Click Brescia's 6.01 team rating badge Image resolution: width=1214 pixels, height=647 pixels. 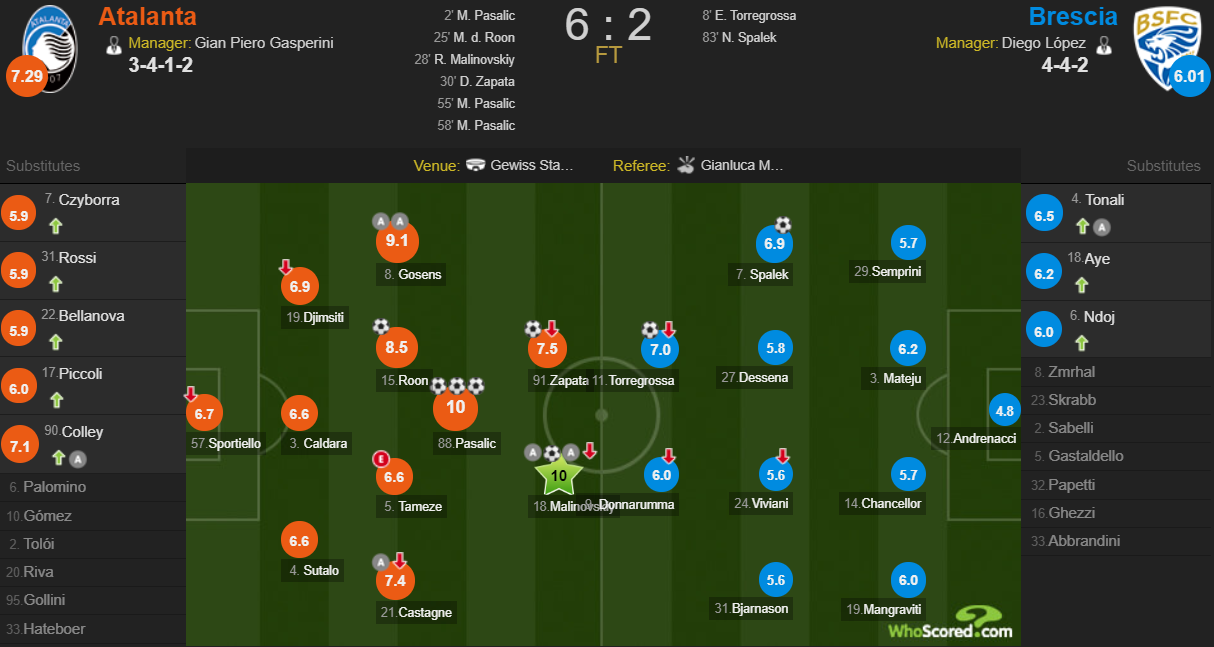[x=1190, y=76]
